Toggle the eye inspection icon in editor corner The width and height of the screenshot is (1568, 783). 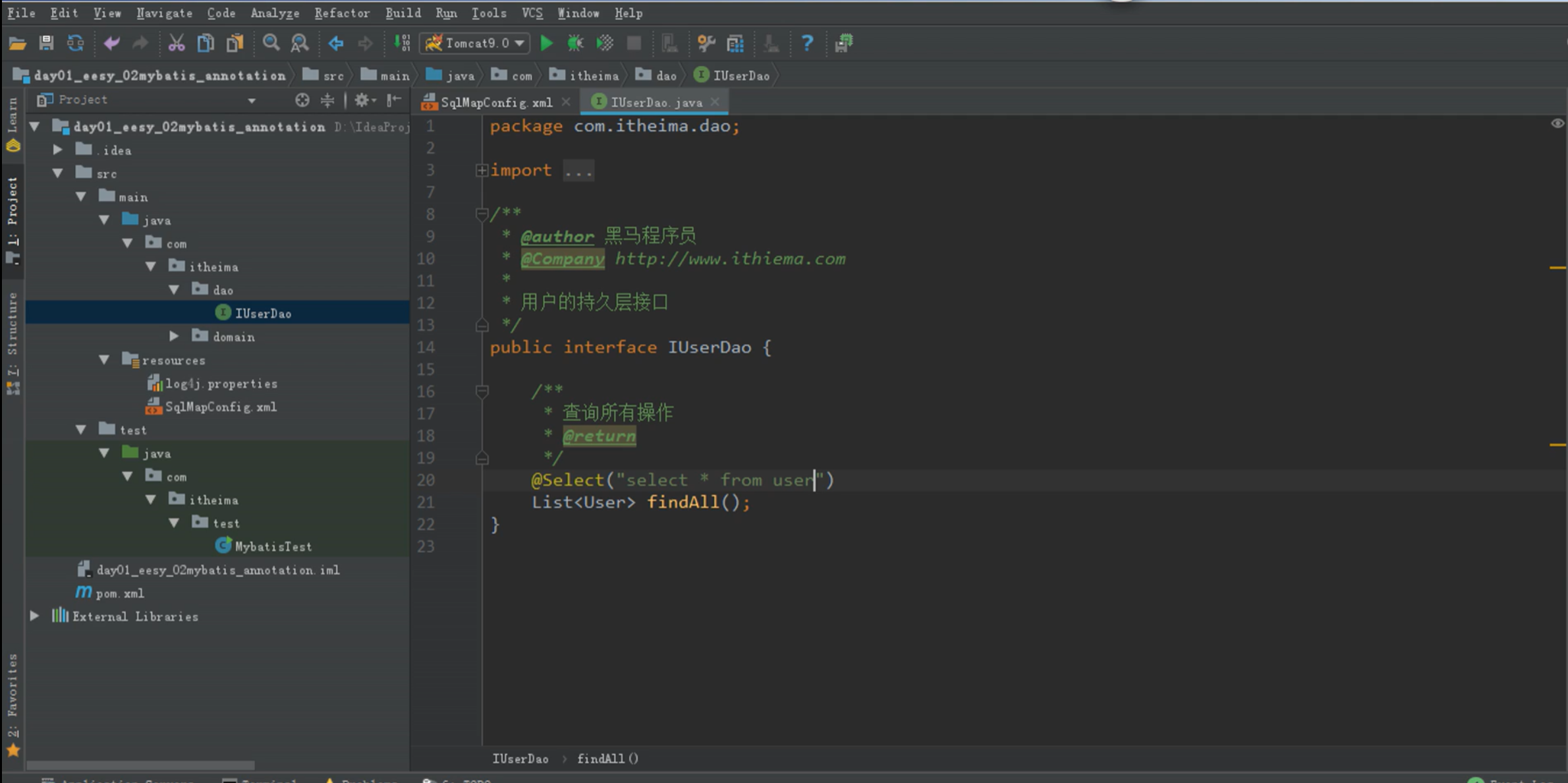[x=1557, y=124]
